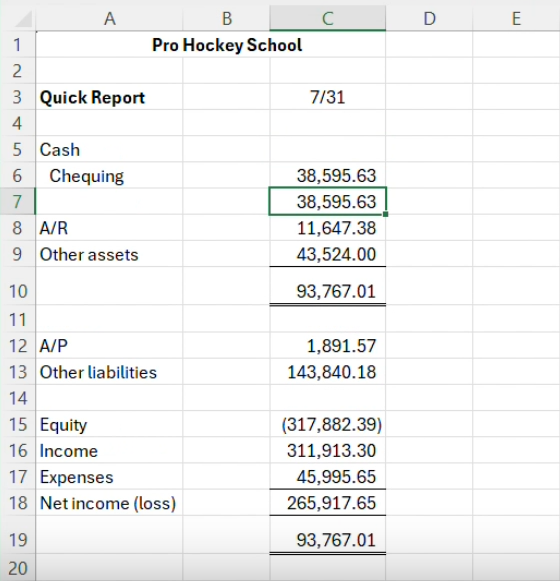Click the Quick Report cell

point(109,97)
